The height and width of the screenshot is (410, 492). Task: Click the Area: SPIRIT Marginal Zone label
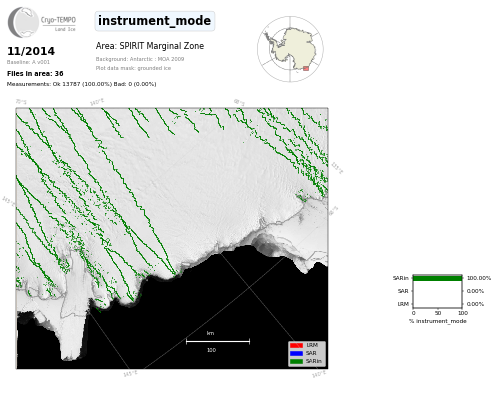tap(150, 46)
